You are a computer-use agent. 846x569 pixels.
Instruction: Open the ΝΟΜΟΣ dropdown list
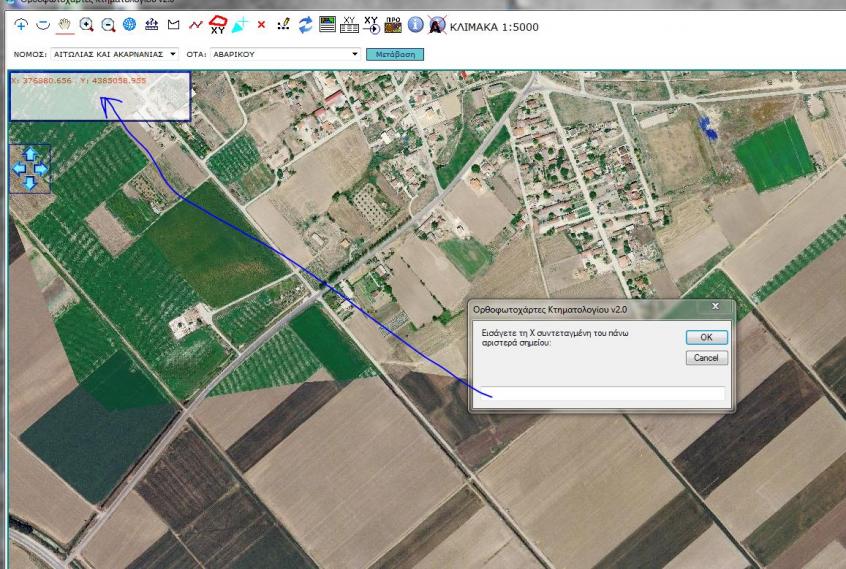click(114, 54)
